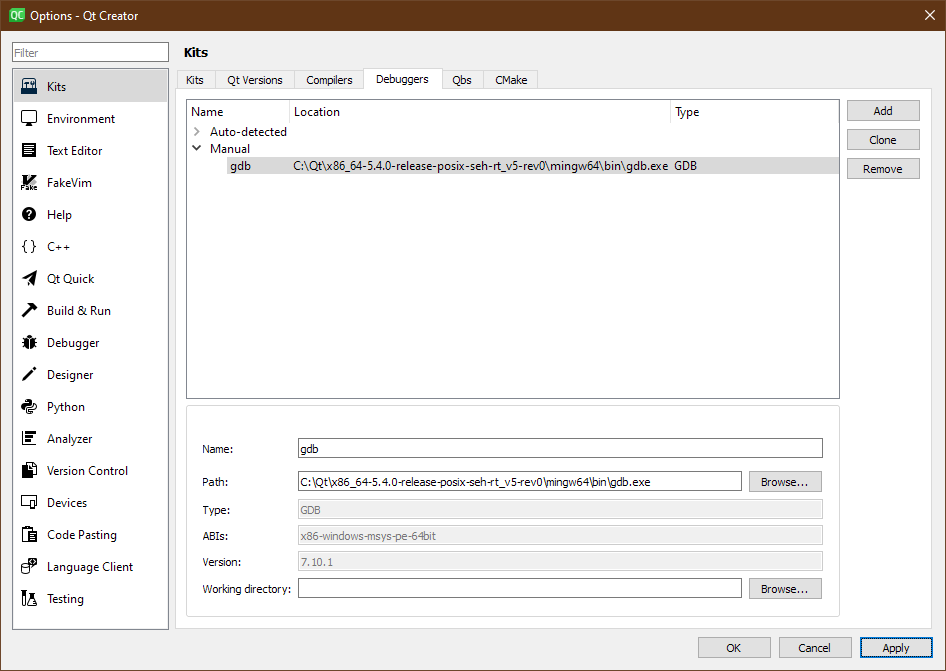The height and width of the screenshot is (671, 946).
Task: Clone the selected debugger entry
Action: 883,139
